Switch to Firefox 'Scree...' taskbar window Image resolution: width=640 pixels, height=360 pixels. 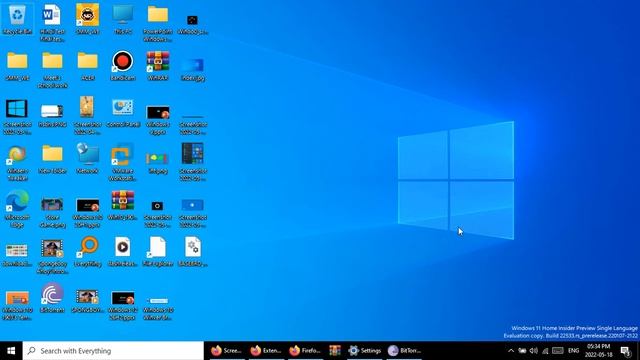point(226,351)
